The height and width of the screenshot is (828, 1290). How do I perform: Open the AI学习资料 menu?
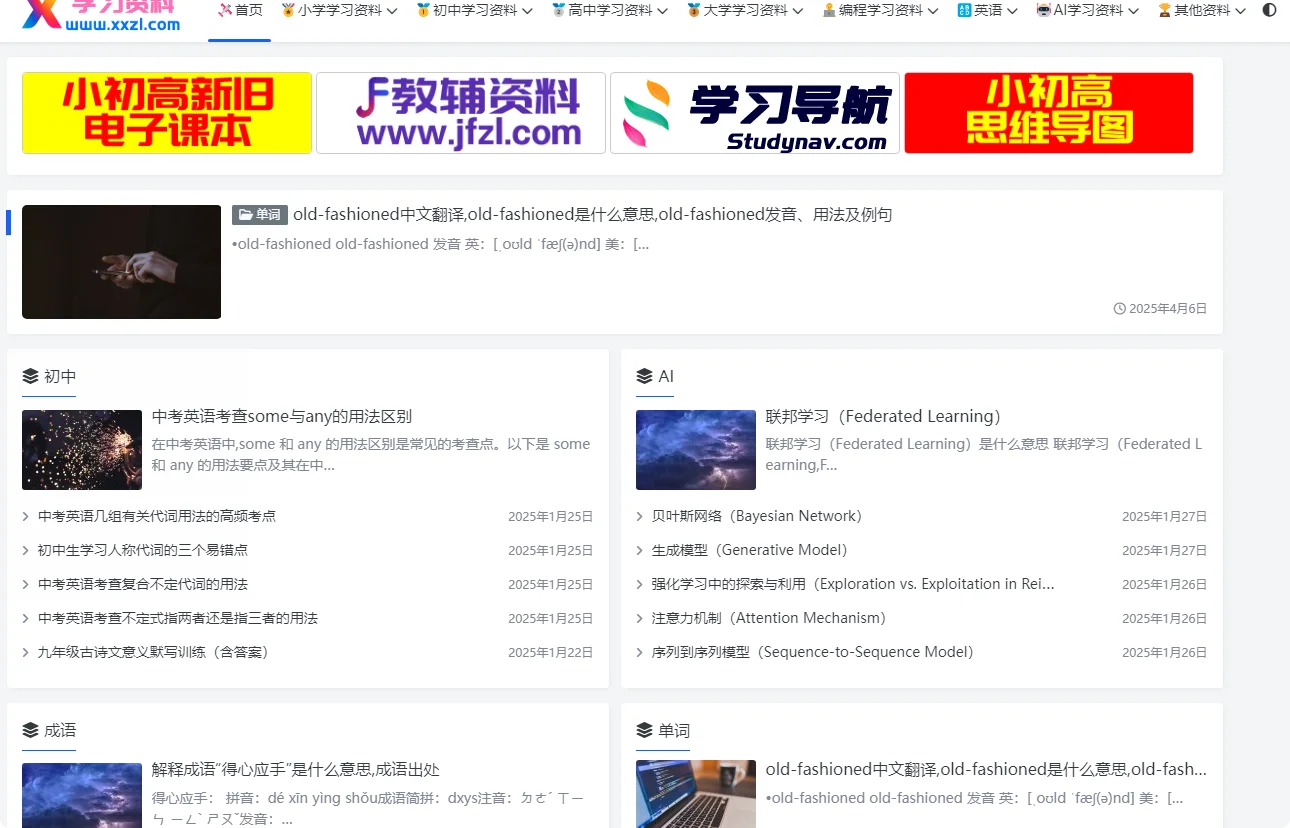tap(1088, 11)
